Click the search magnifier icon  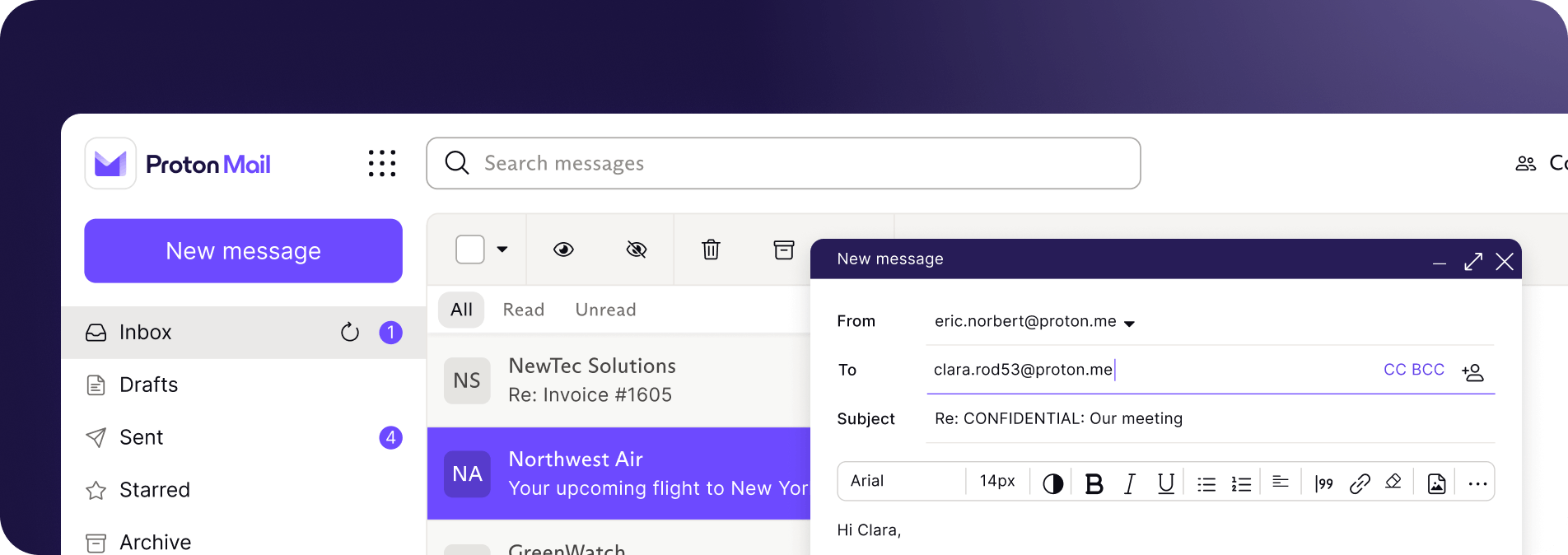(457, 163)
